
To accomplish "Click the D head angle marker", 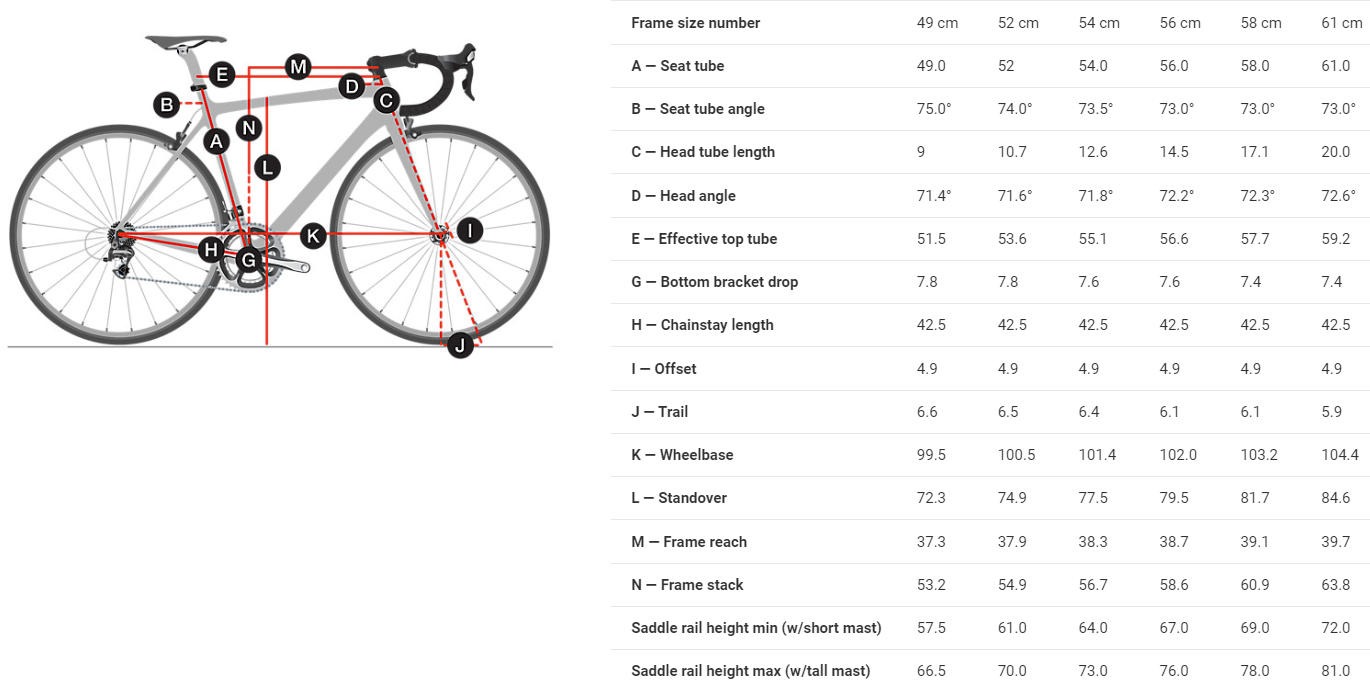I will pyautogui.click(x=351, y=86).
